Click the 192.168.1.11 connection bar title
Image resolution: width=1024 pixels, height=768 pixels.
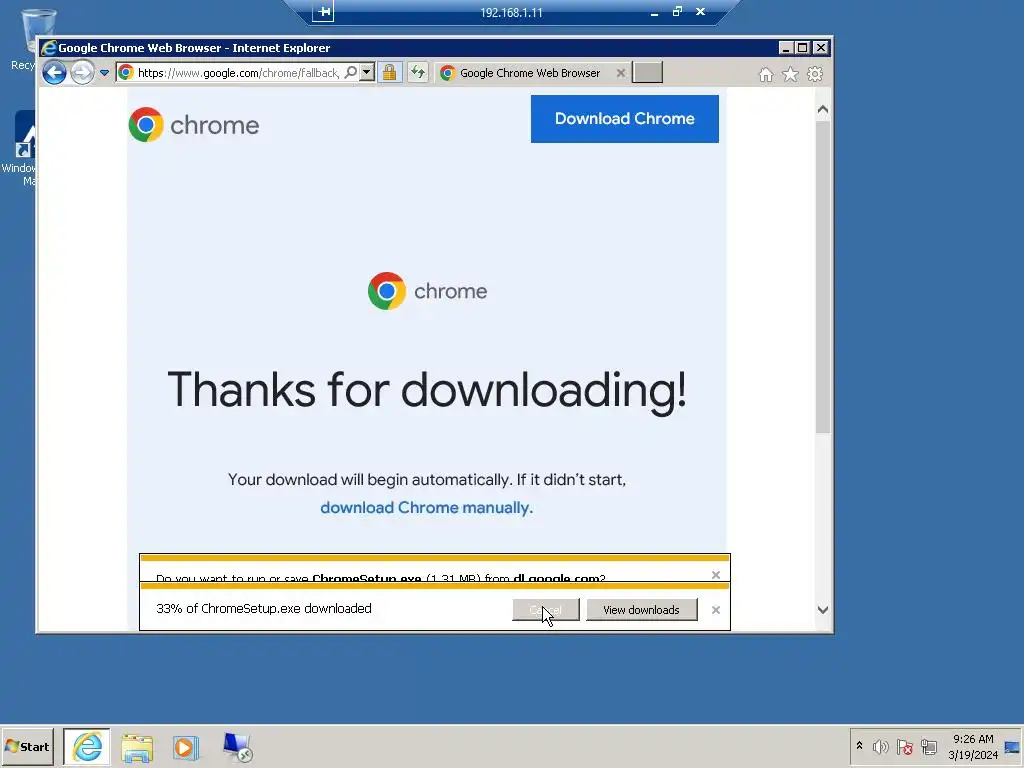pos(511,12)
